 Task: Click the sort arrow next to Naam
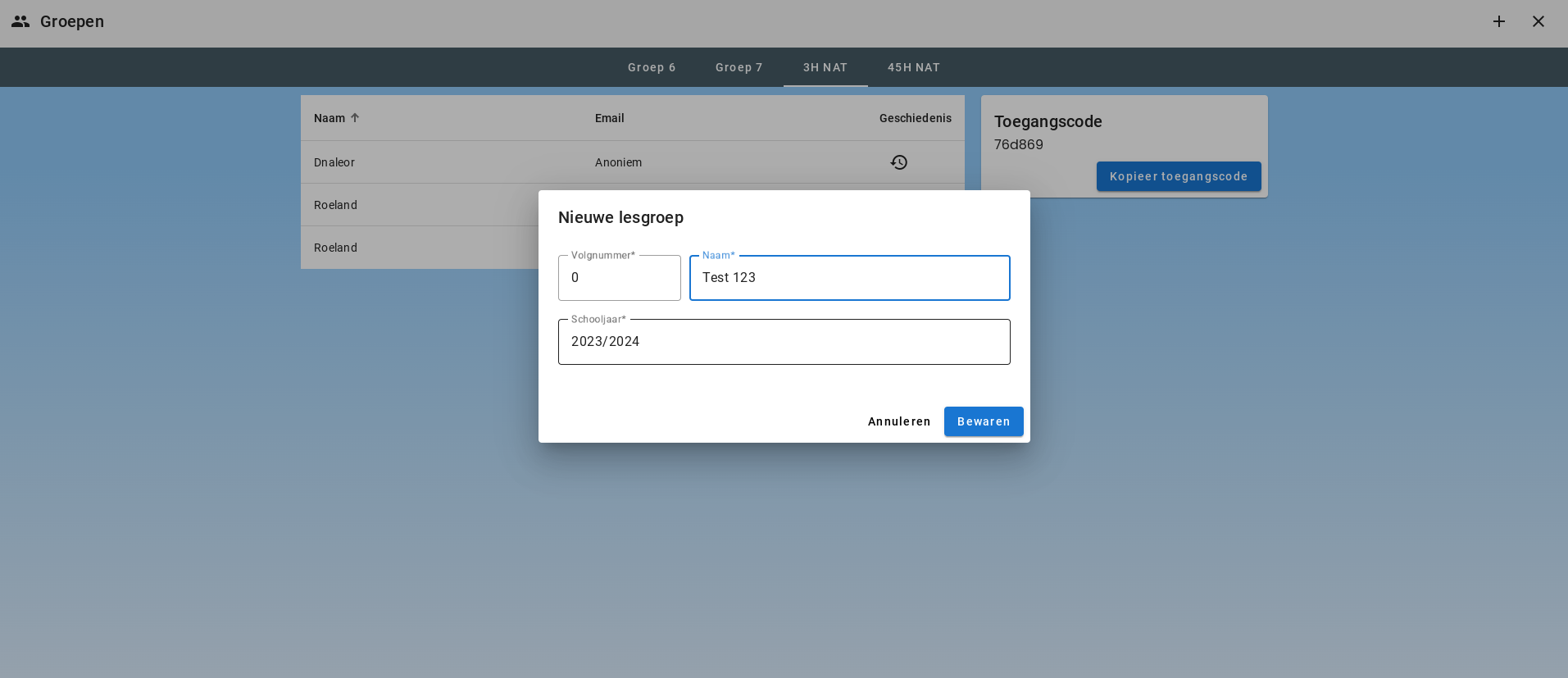(x=355, y=118)
